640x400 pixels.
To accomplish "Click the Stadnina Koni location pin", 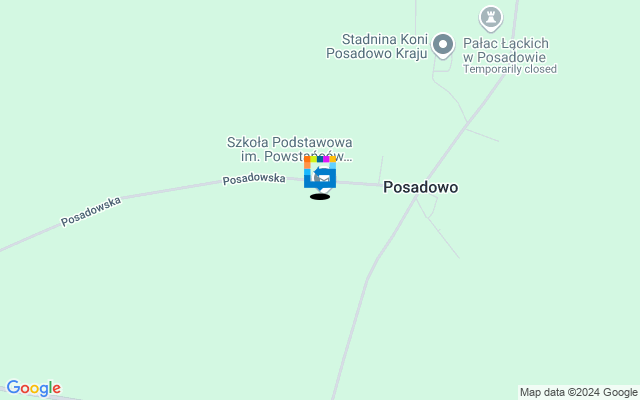I will [443, 45].
